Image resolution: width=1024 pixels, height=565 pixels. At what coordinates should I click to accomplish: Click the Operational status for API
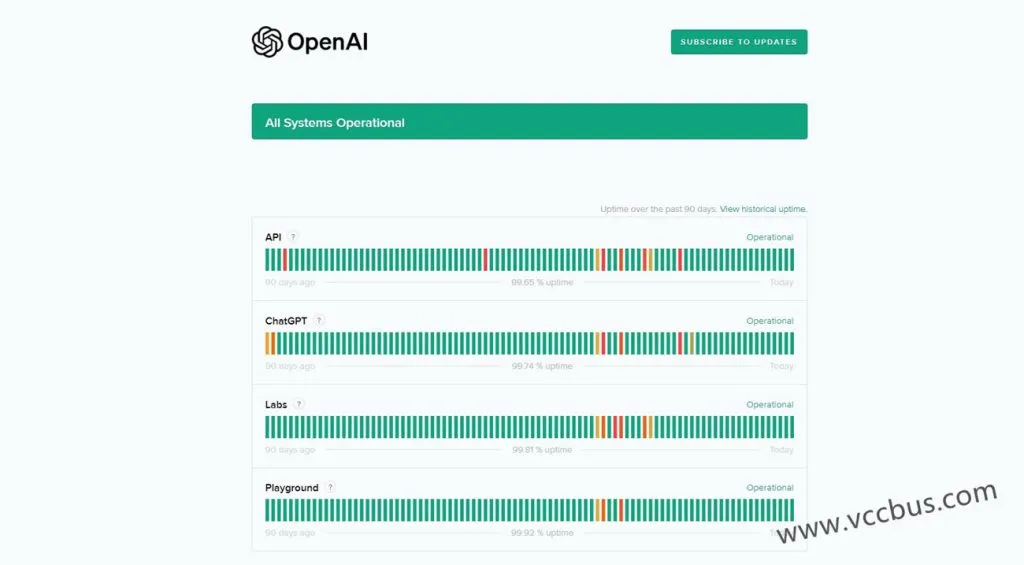tap(769, 237)
